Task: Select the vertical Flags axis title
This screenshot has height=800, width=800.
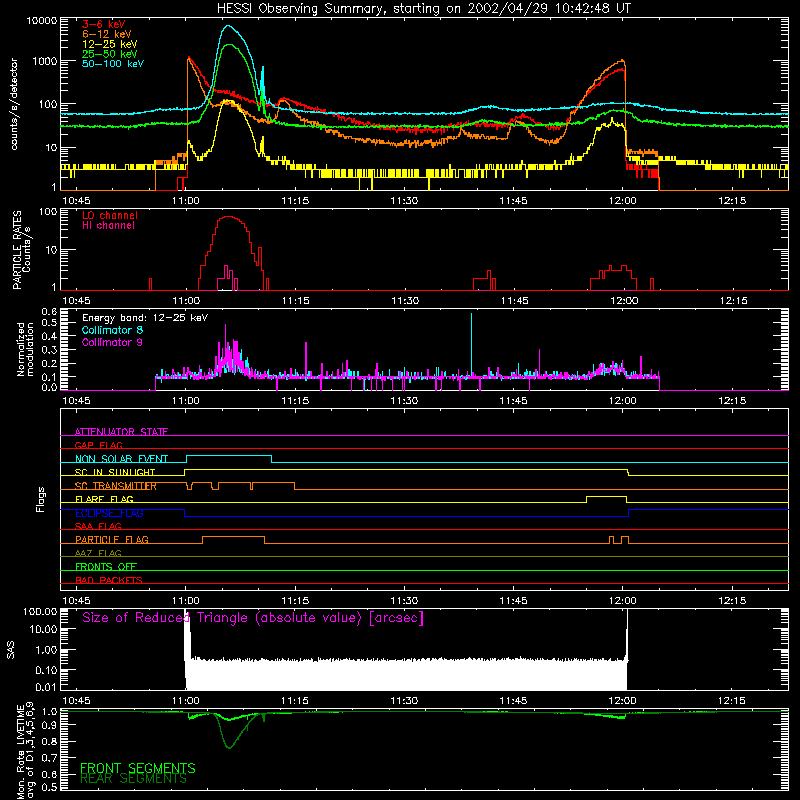Action: pyautogui.click(x=40, y=500)
